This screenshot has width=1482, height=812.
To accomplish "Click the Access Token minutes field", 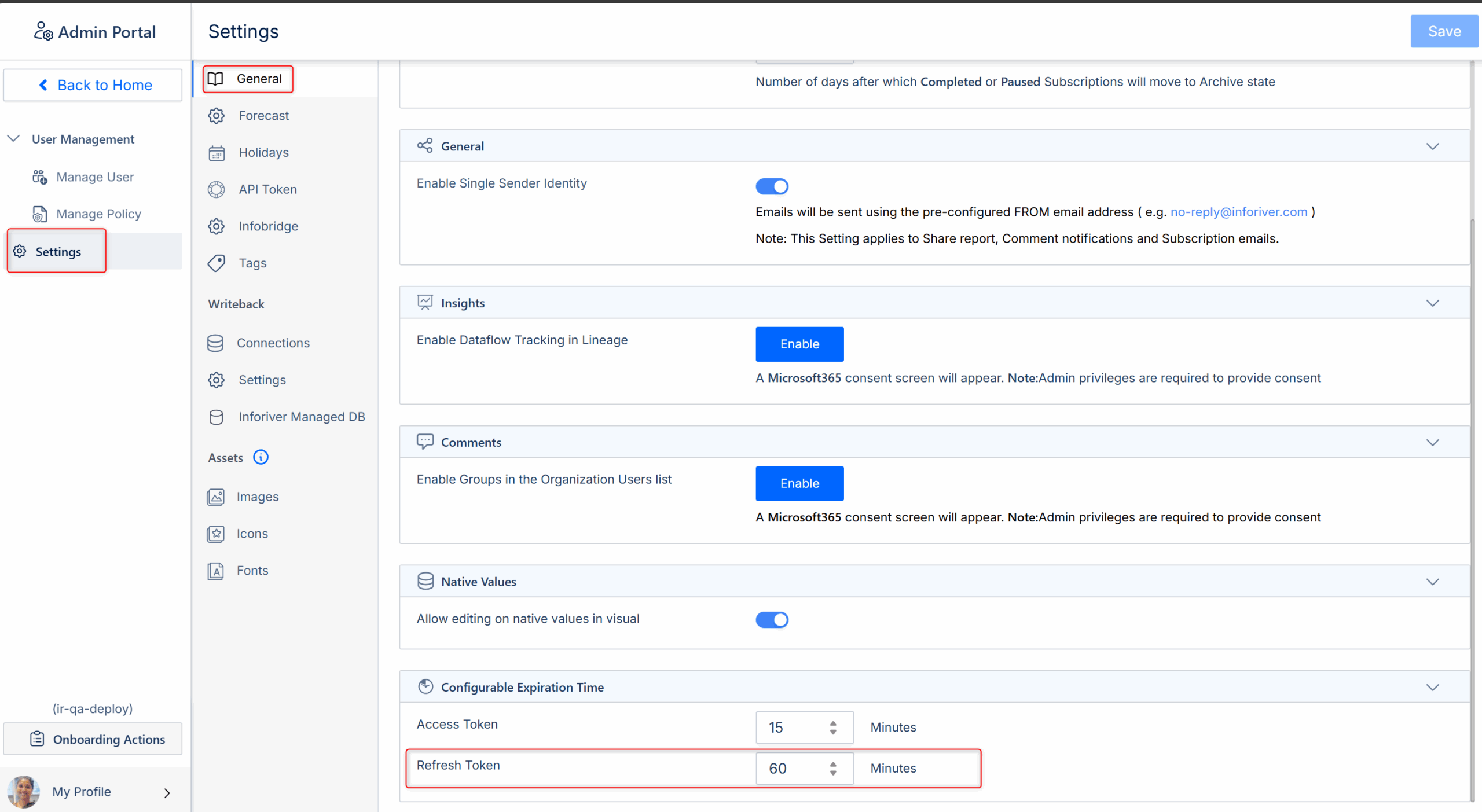I will 794,728.
